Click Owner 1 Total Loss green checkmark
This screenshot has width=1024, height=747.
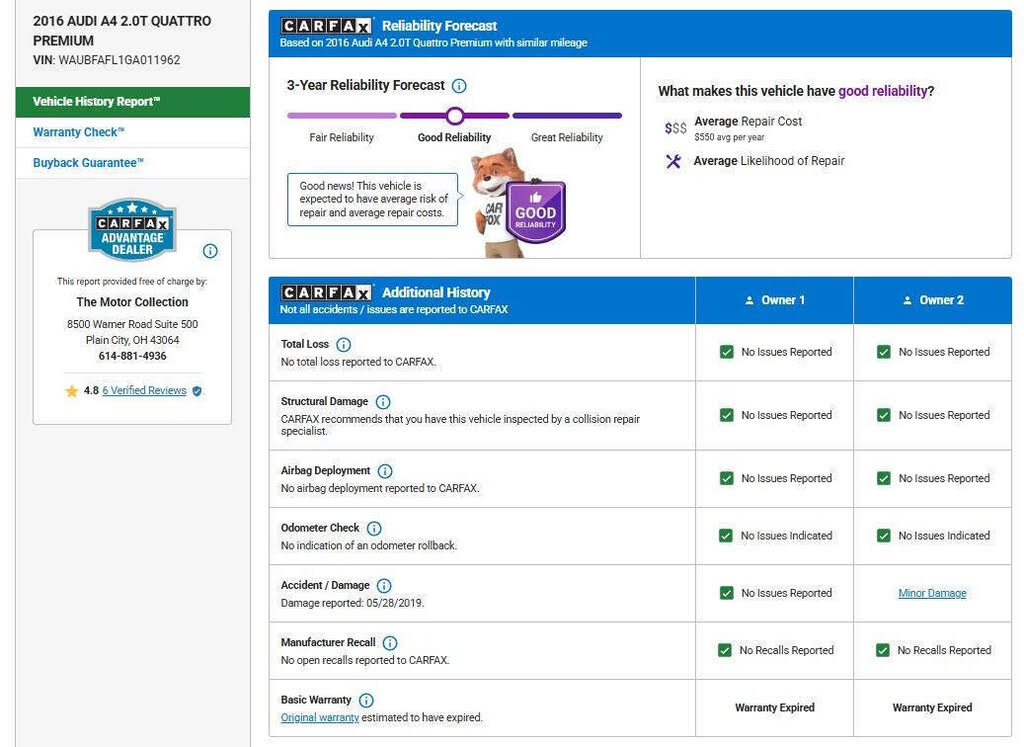pos(727,352)
